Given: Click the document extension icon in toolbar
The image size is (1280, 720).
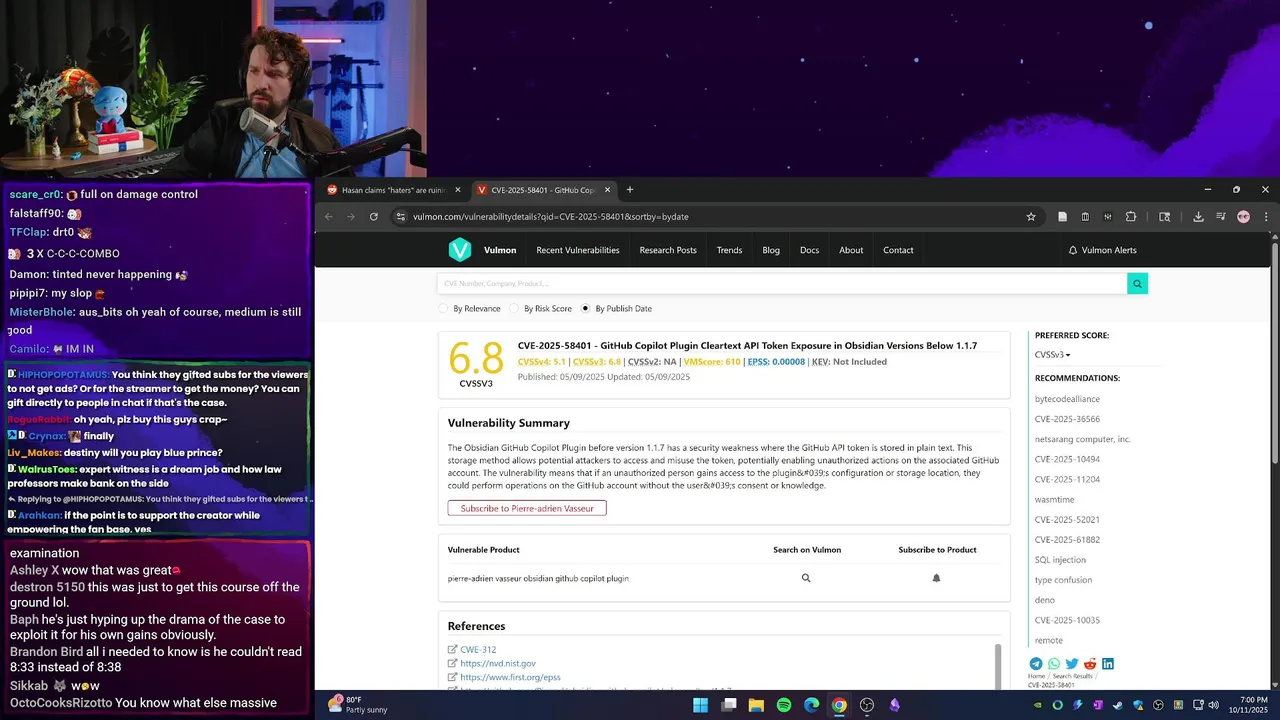Looking at the screenshot, I should 1062,216.
